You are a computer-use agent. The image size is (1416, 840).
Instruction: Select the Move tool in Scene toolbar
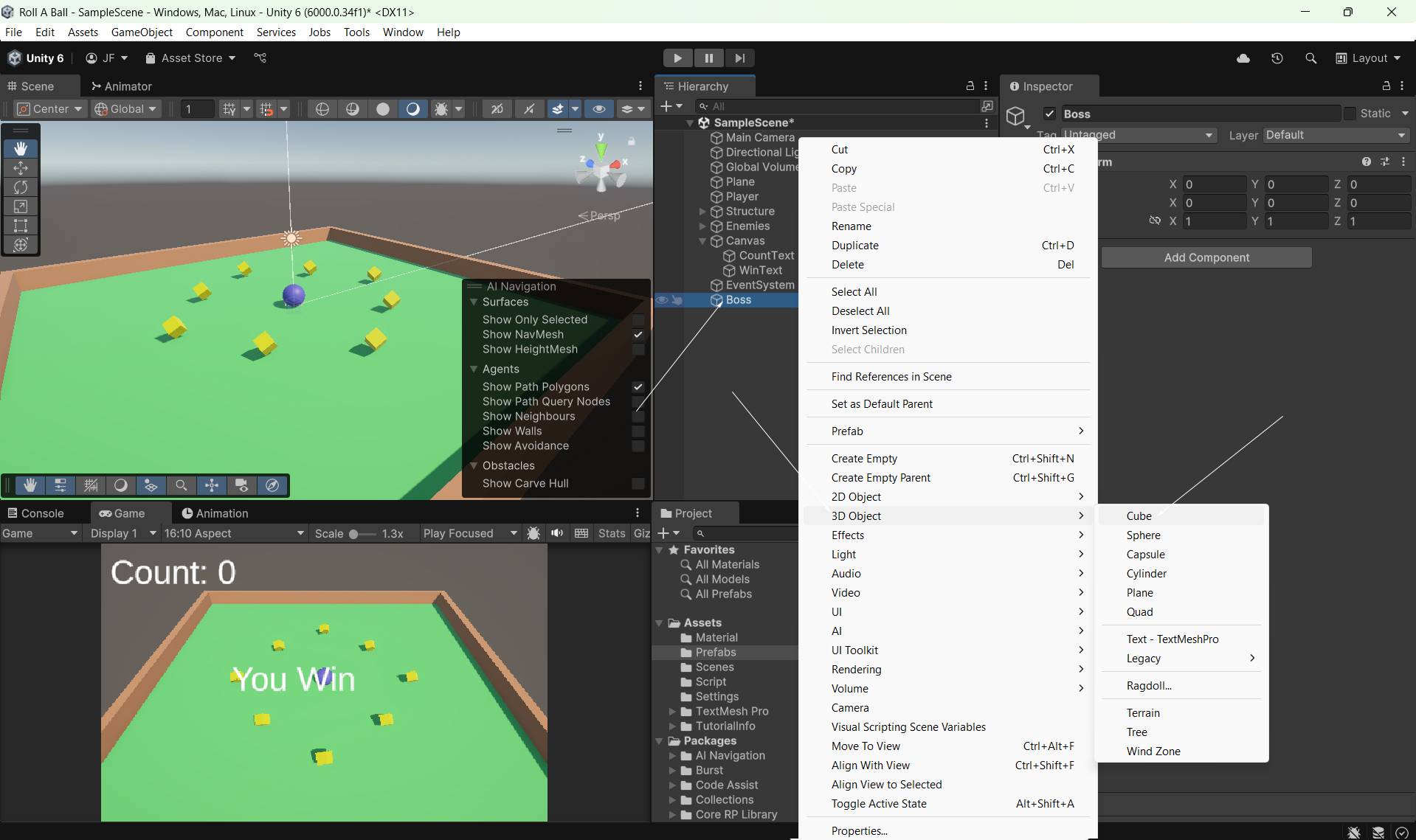[21, 168]
